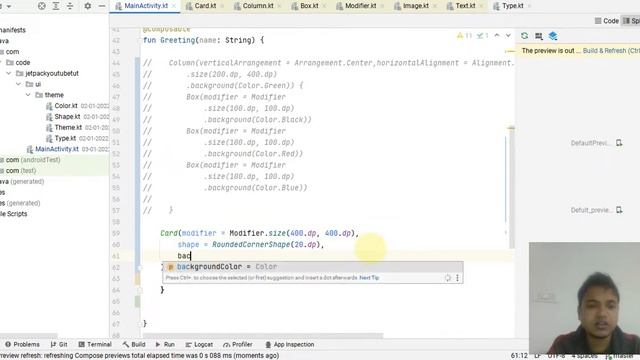
Task: Hide project panel with minus icon
Action: 102,6
